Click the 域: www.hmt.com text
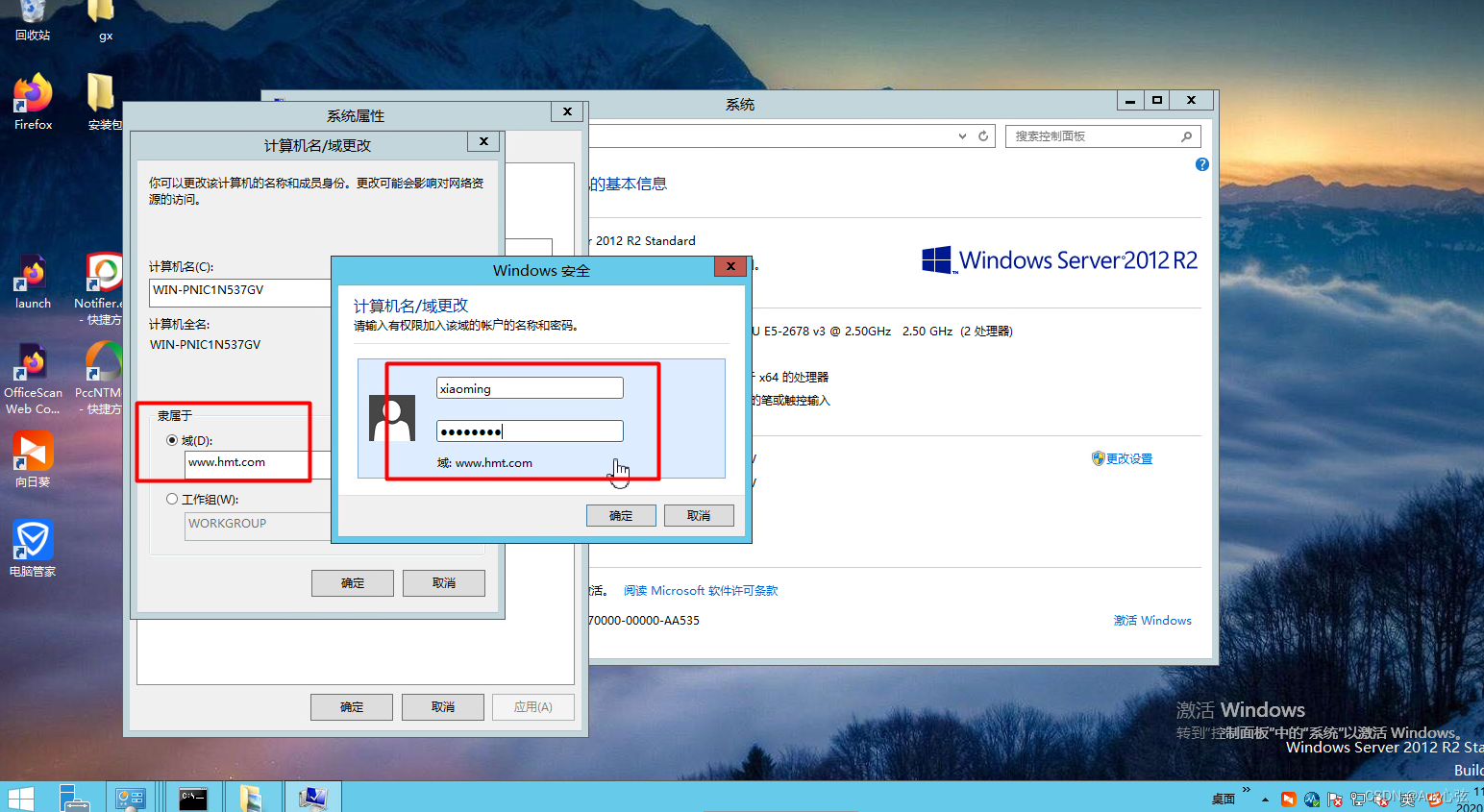Viewport: 1484px width, 812px height. click(484, 463)
